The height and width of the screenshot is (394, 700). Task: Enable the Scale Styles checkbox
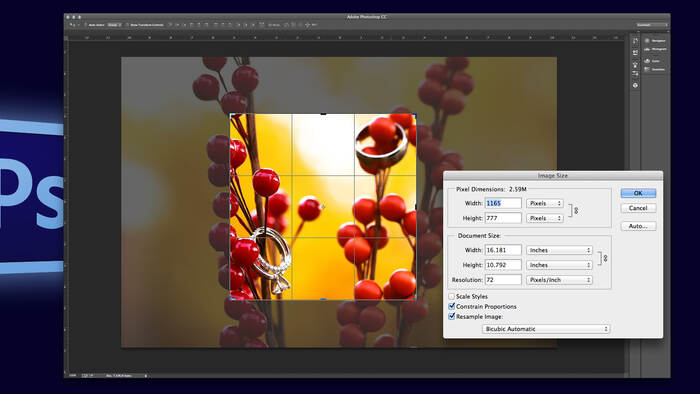(451, 296)
